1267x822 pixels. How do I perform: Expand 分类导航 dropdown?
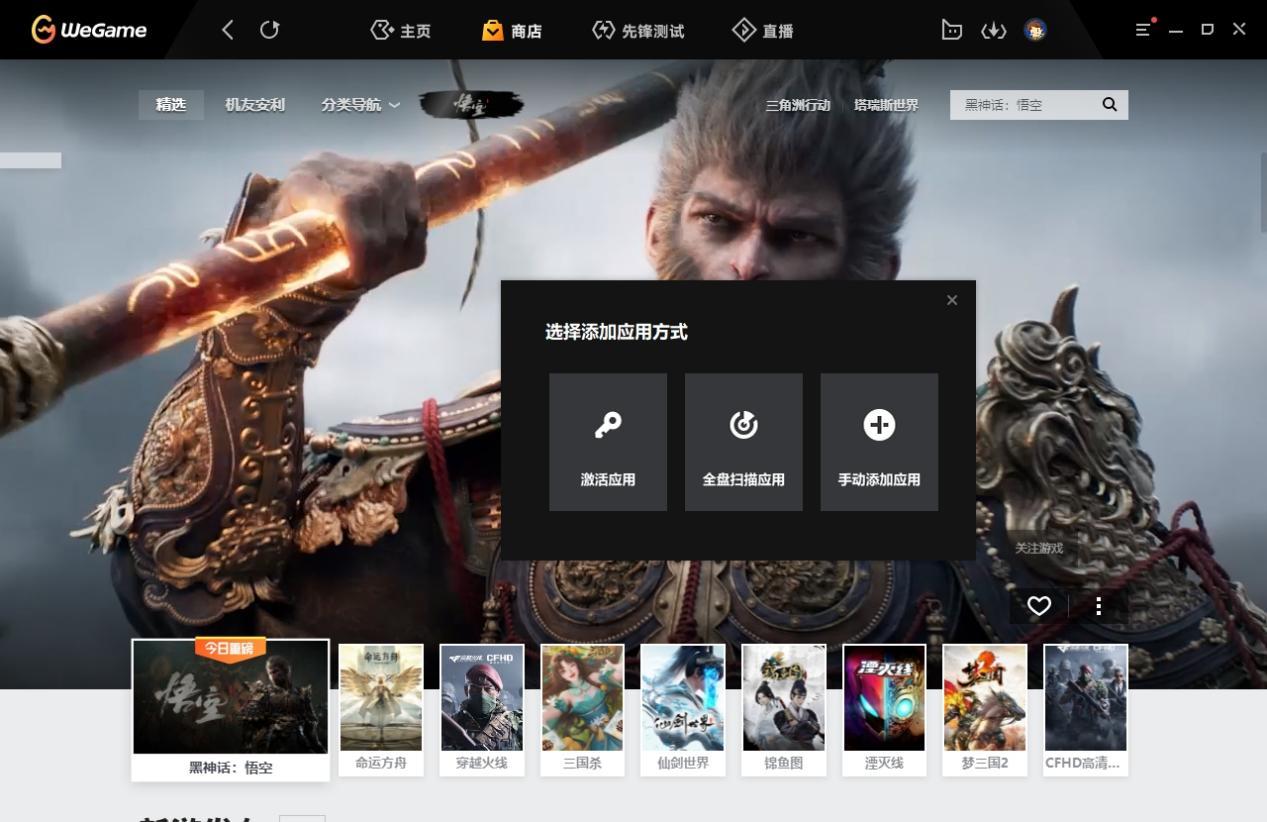click(x=360, y=105)
